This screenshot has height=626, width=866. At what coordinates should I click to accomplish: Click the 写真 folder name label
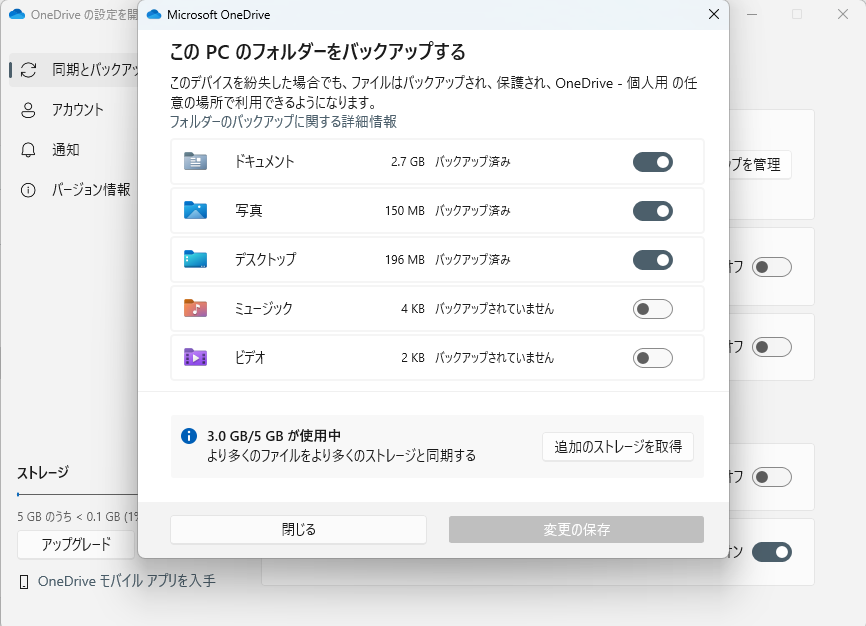click(249, 211)
